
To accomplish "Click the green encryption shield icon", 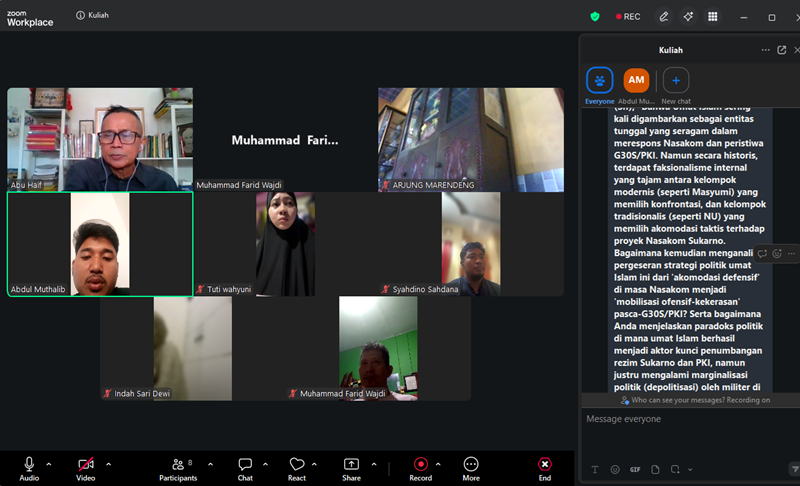I will point(595,16).
